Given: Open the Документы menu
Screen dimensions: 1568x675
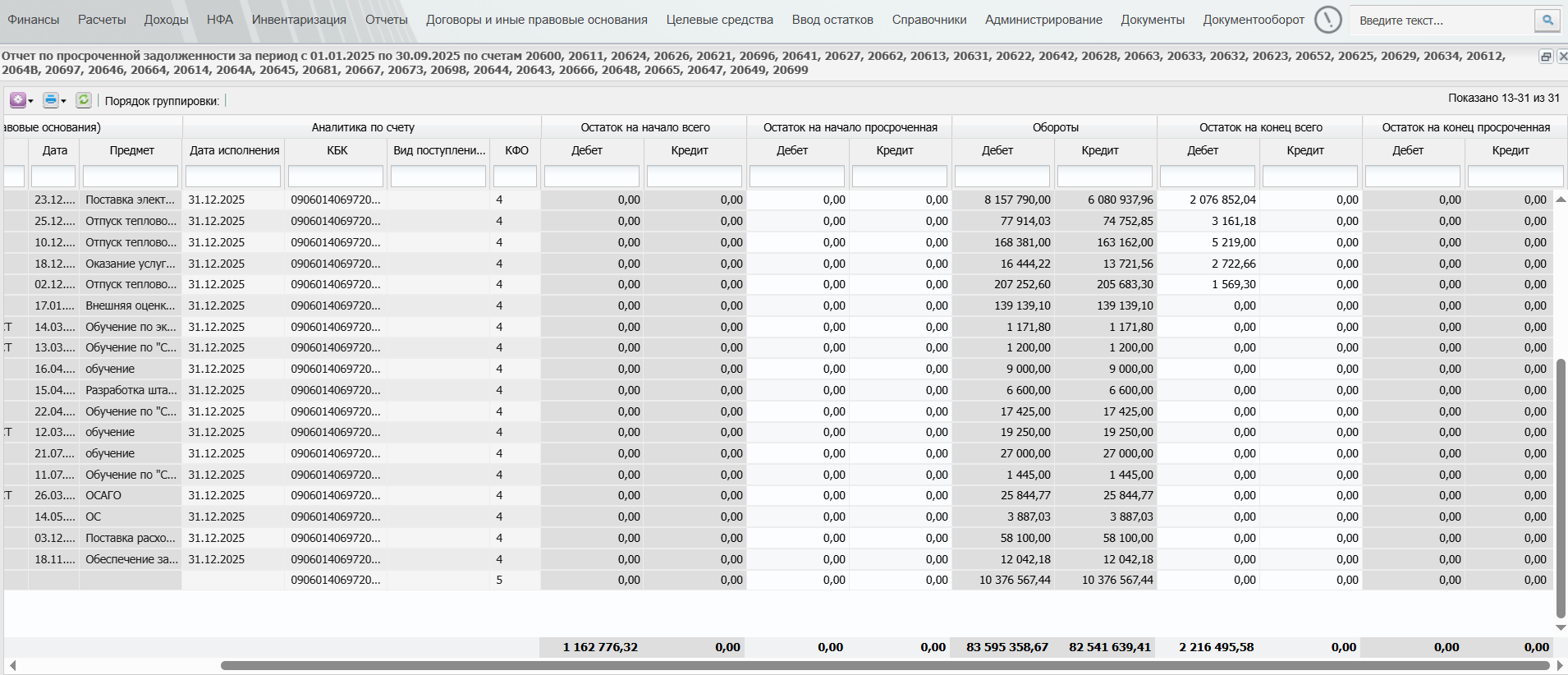Looking at the screenshot, I should [x=1153, y=20].
